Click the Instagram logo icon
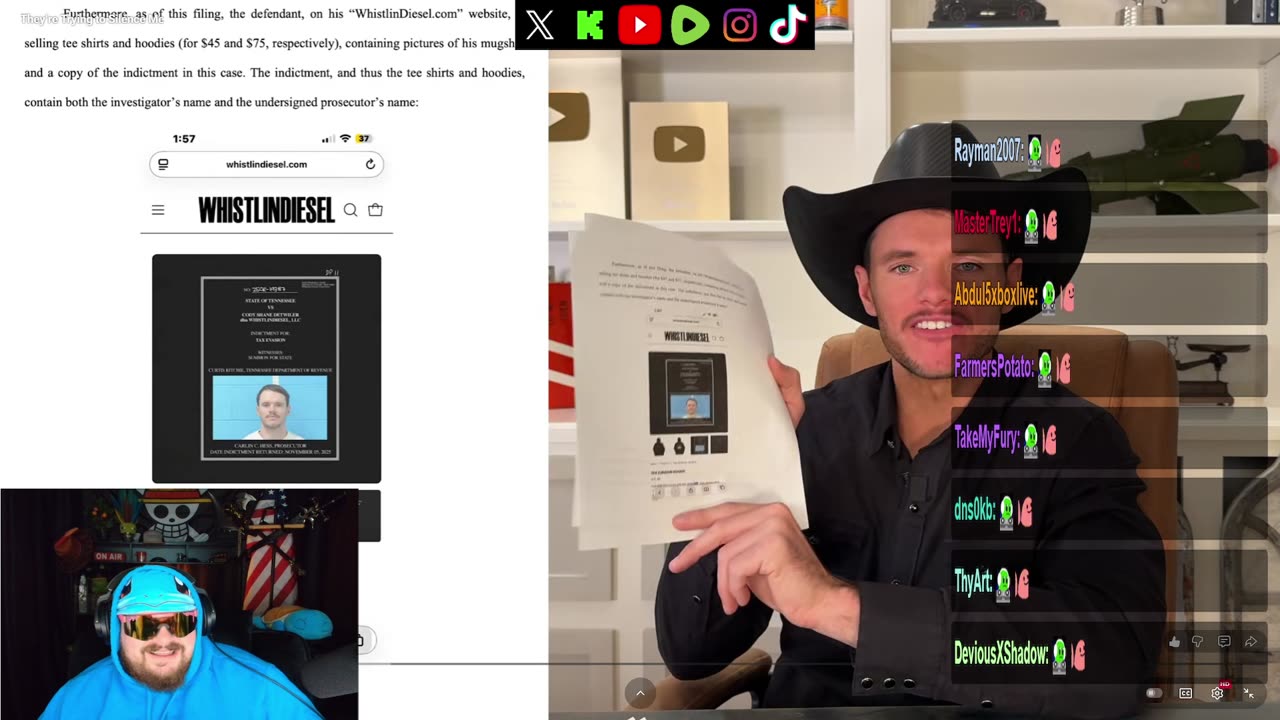Screen dimensions: 1280x720 [x=739, y=25]
